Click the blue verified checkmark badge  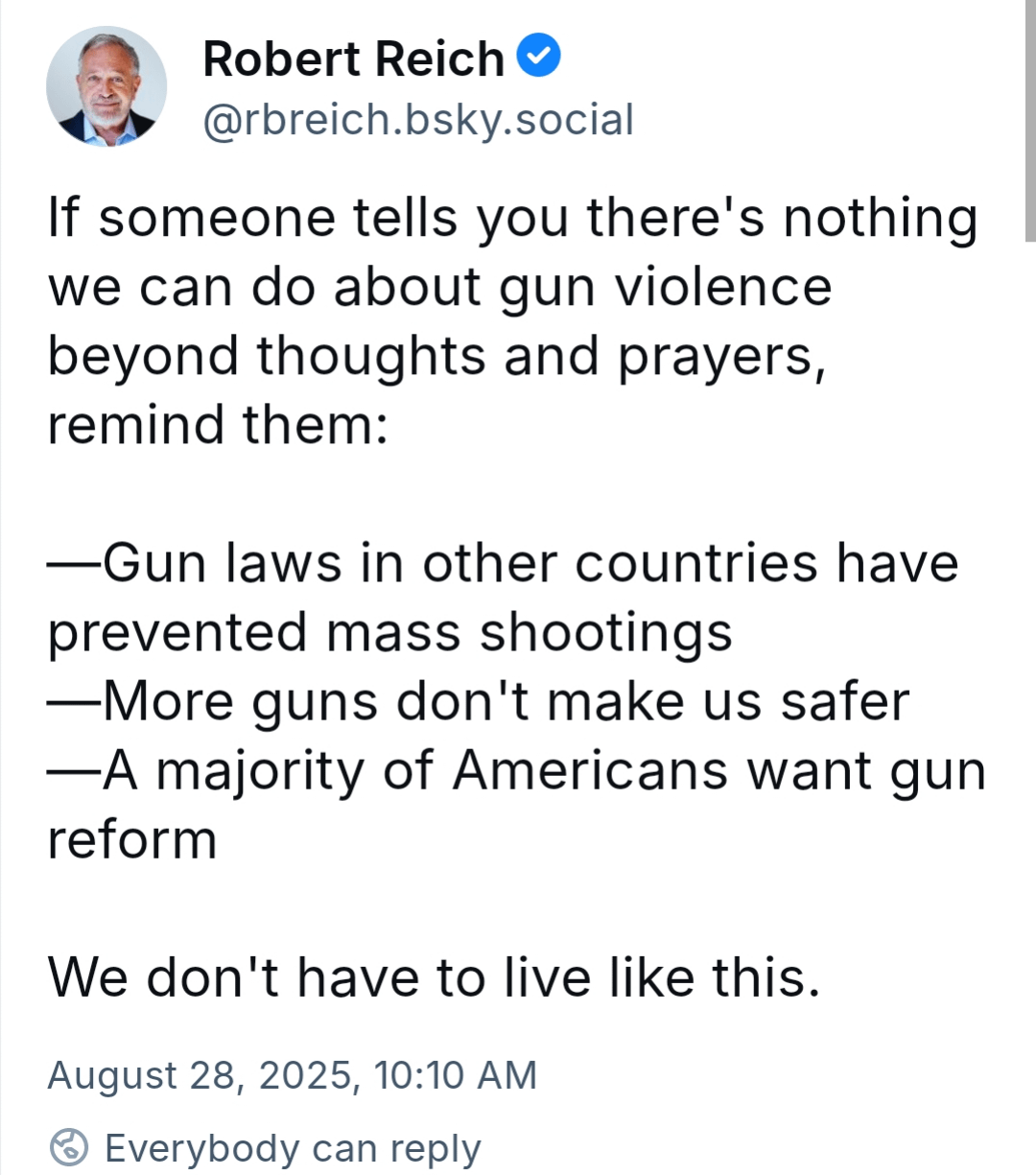tap(539, 56)
